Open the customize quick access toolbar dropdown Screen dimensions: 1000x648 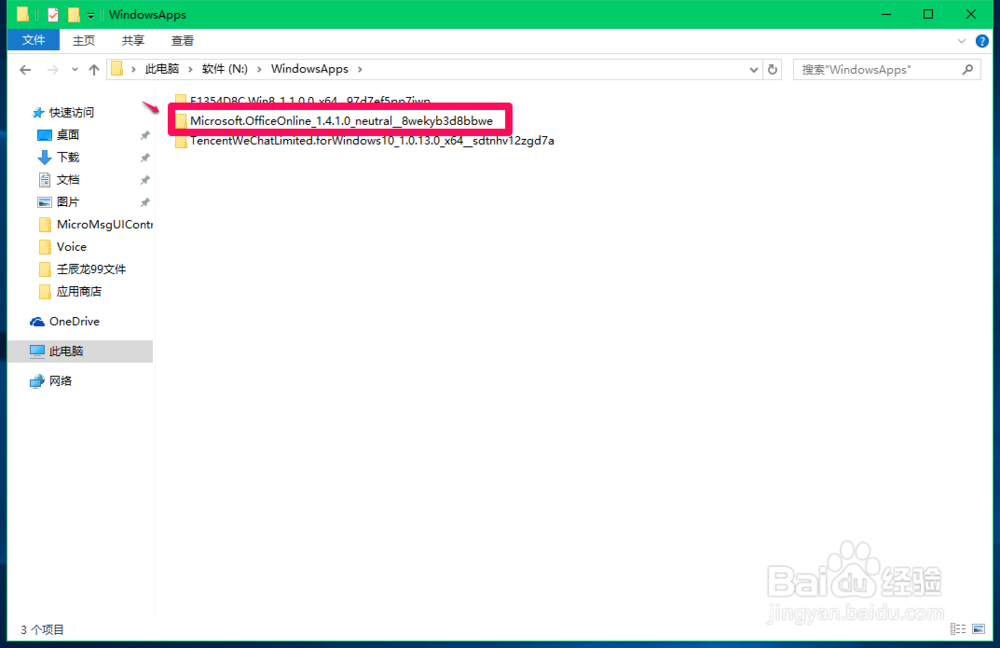coord(91,15)
